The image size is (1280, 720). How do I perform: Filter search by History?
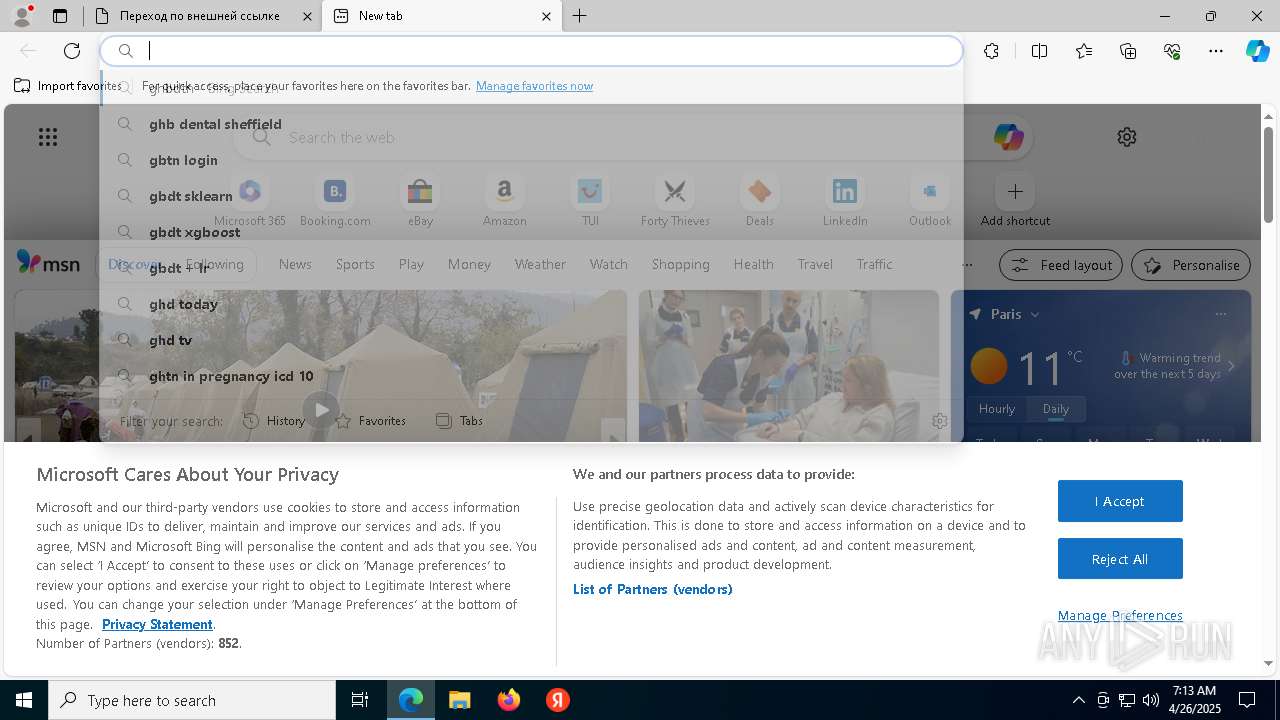(274, 421)
